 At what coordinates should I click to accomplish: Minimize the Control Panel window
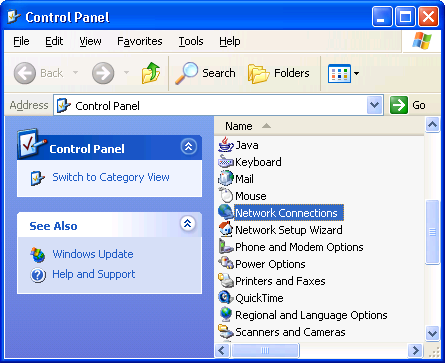[382, 17]
